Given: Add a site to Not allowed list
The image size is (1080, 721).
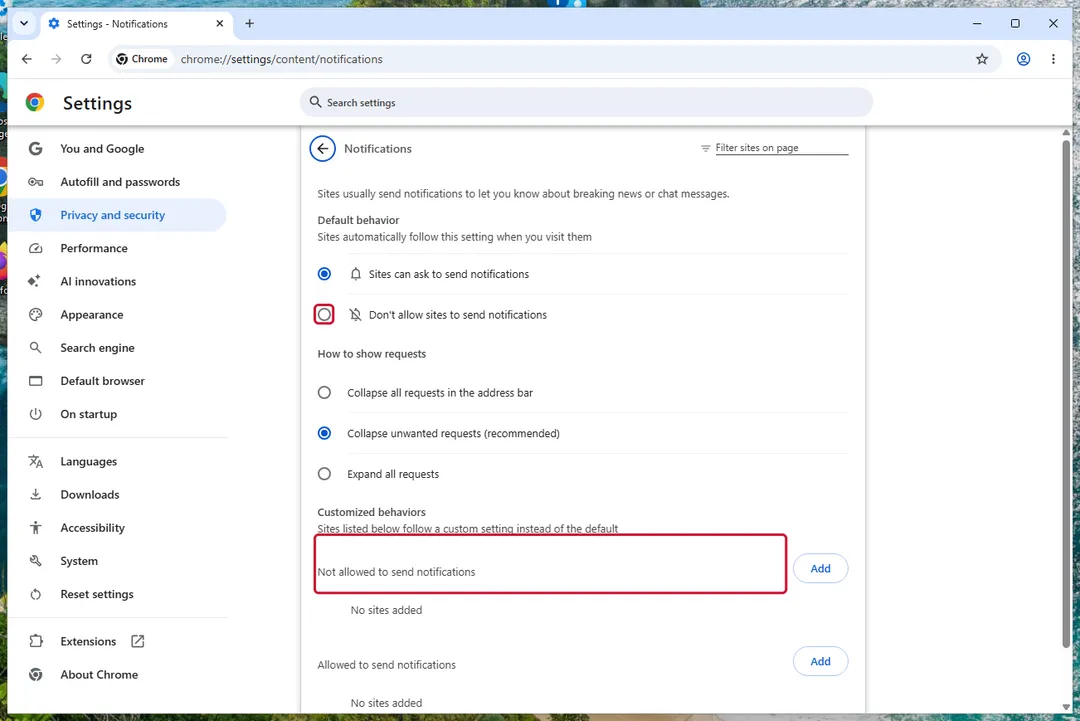Looking at the screenshot, I should click(820, 569).
